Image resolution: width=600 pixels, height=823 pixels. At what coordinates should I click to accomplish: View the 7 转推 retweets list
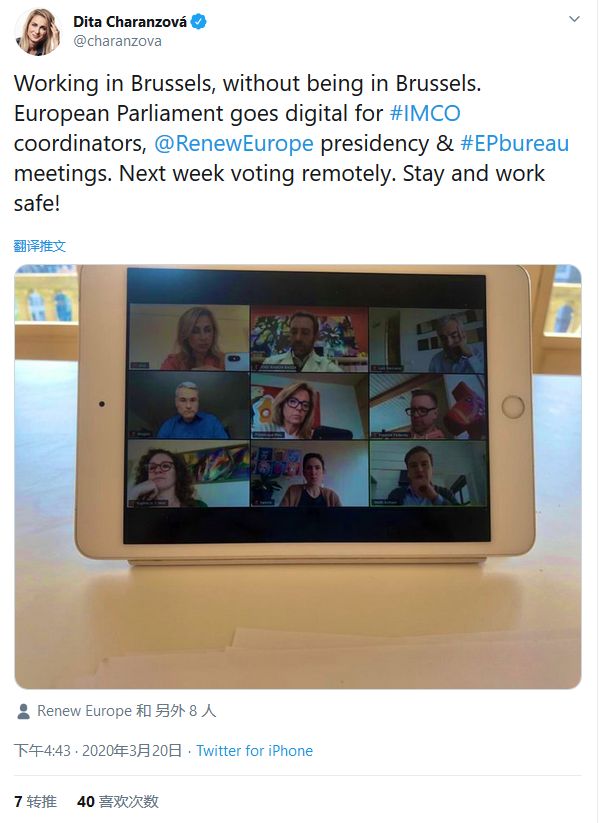tap(35, 801)
